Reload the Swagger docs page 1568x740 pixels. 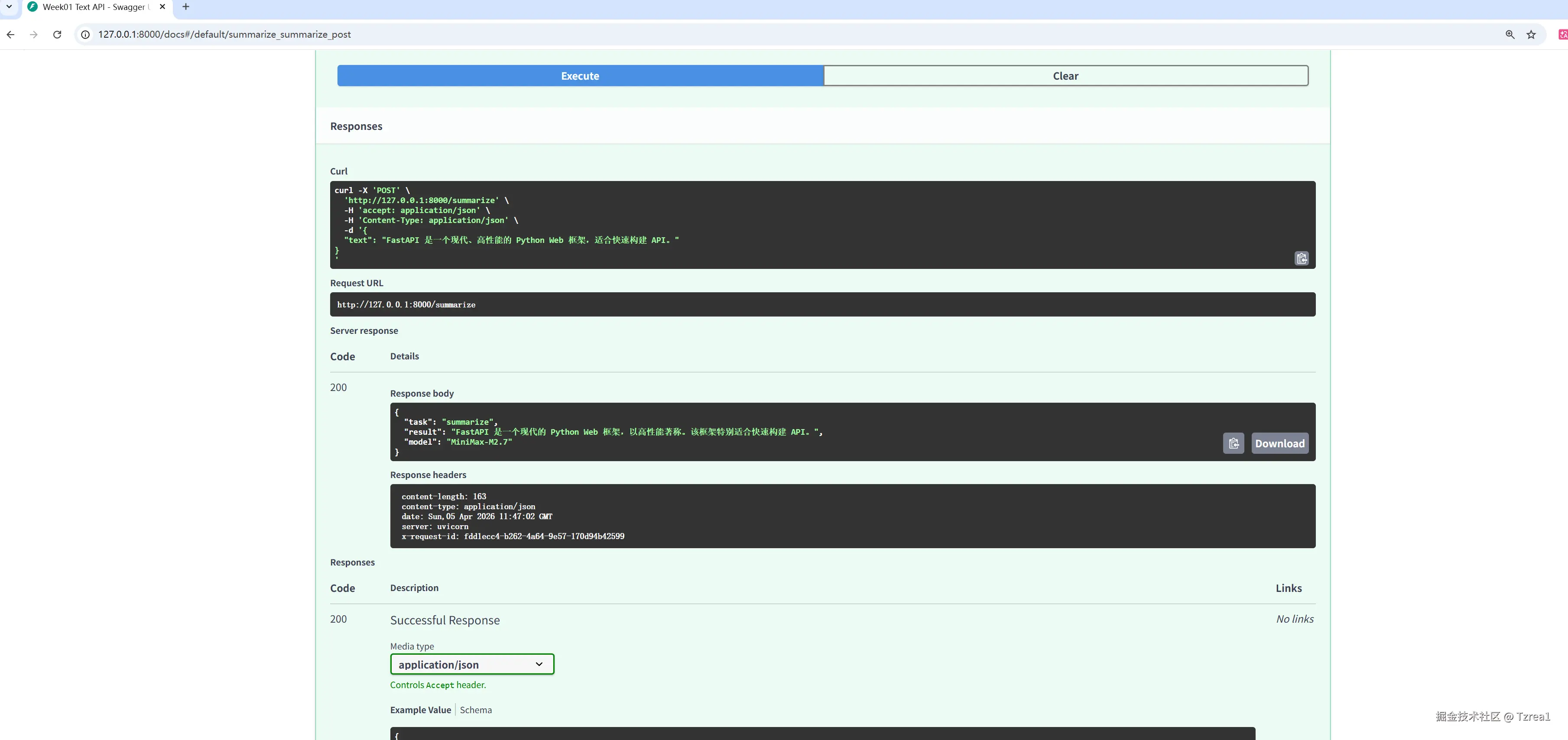click(x=57, y=35)
